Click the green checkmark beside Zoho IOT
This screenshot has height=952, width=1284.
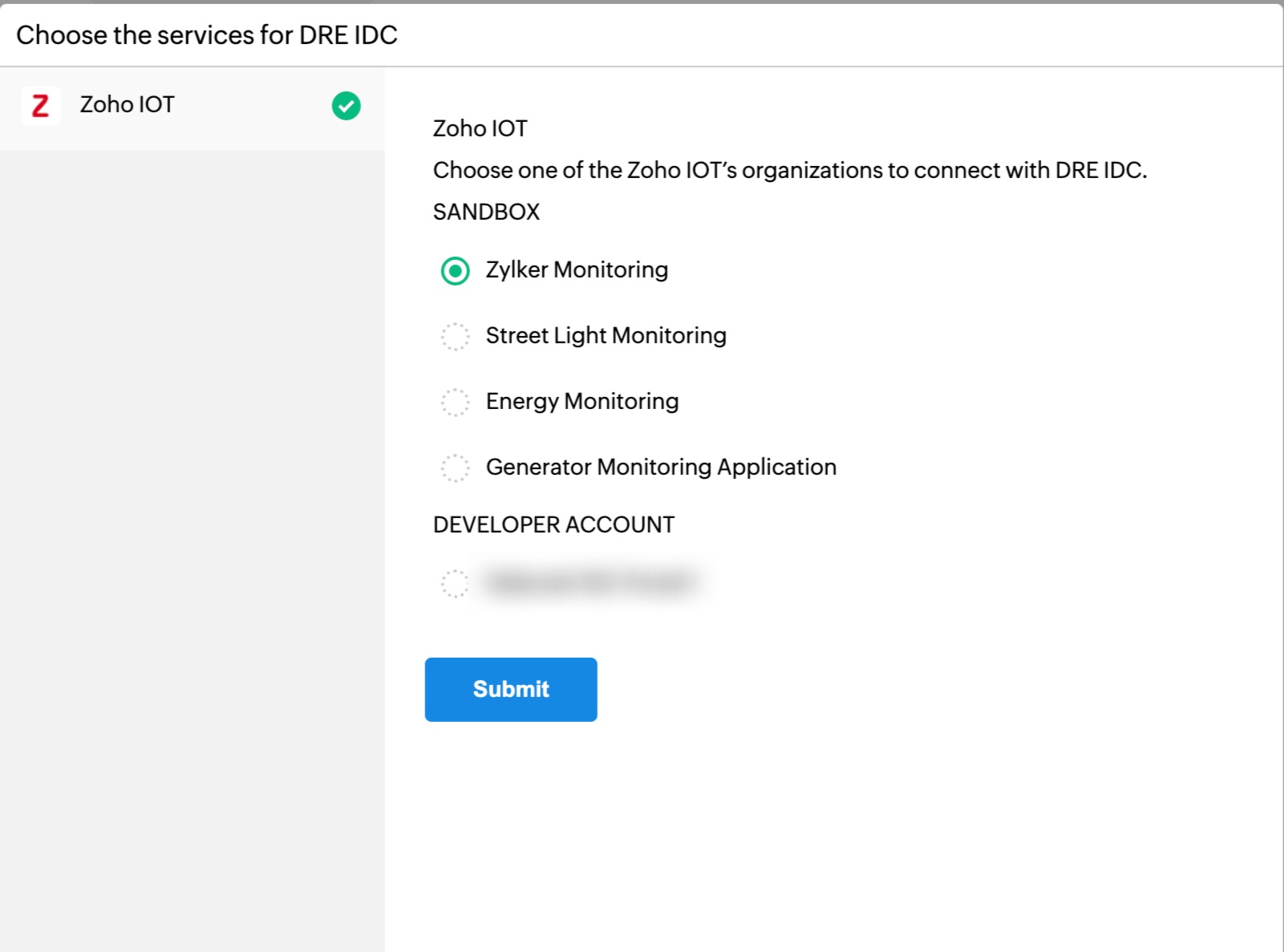click(x=346, y=105)
